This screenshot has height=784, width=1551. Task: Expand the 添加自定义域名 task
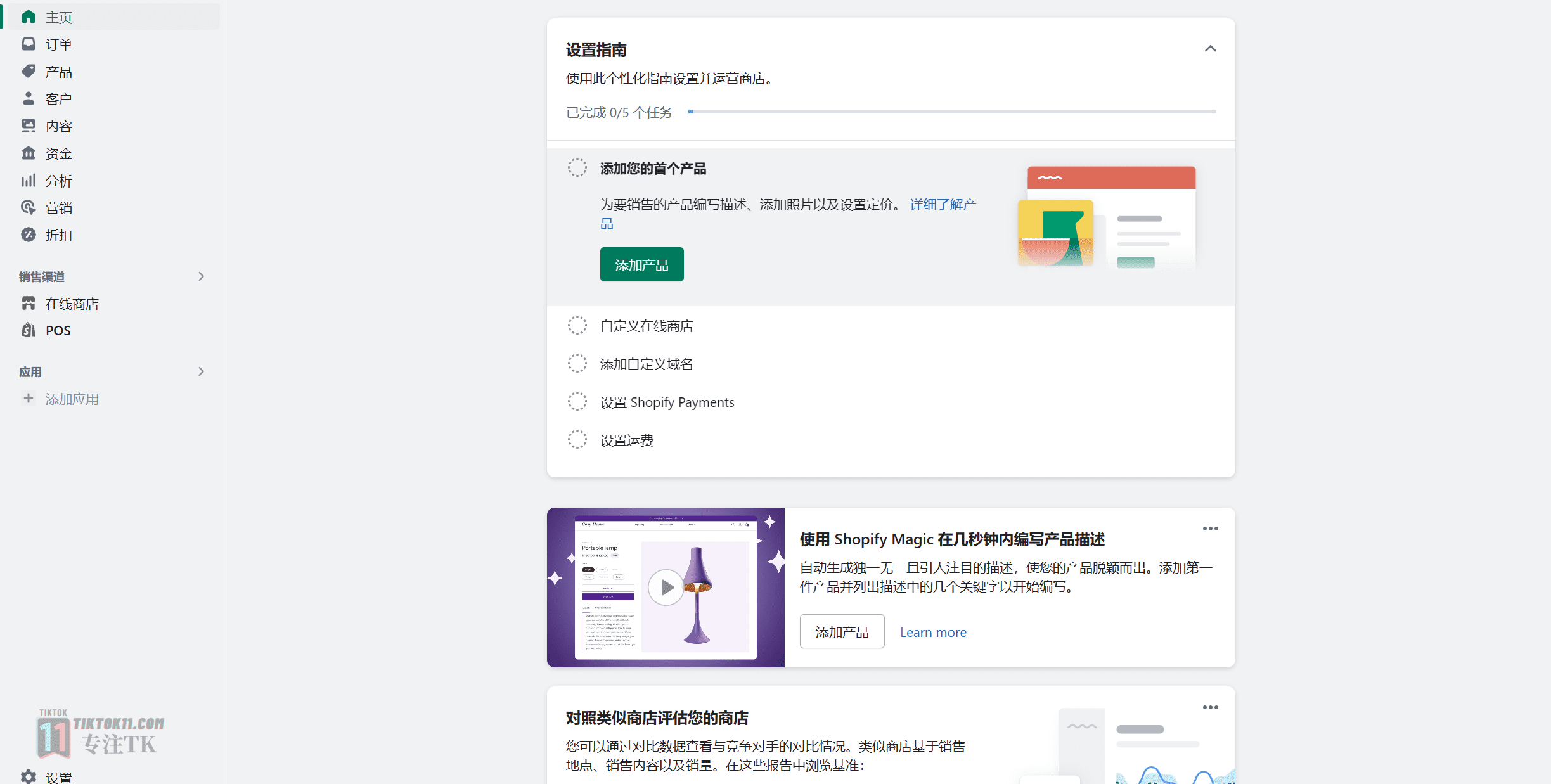point(647,364)
